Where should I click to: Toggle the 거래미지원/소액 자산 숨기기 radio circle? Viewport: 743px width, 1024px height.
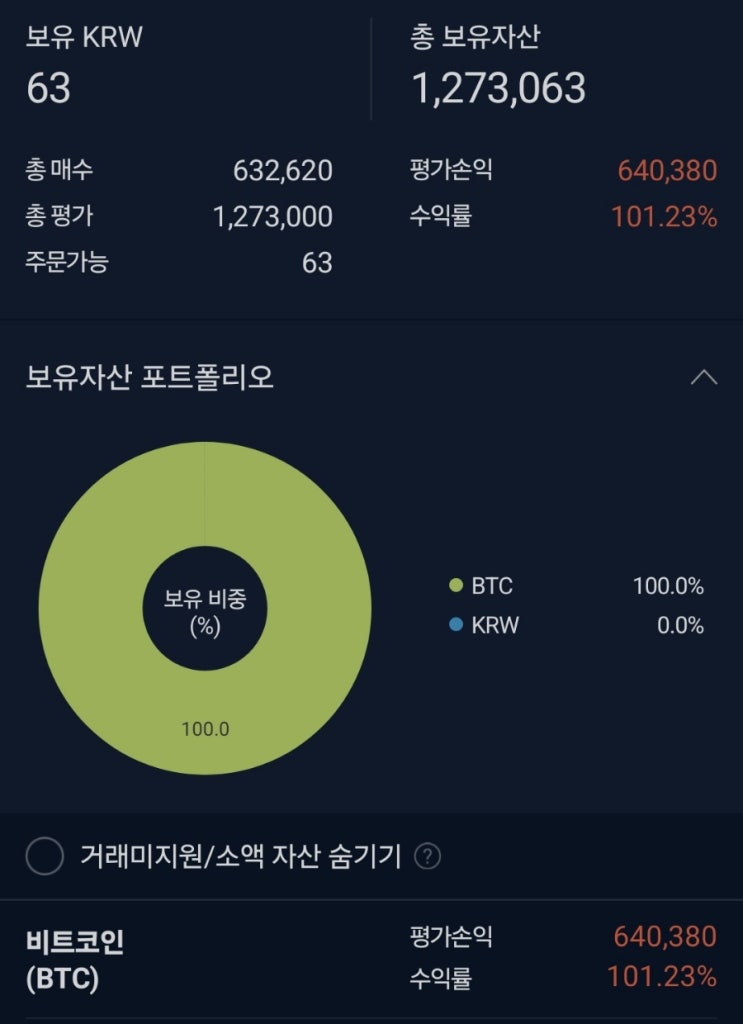click(x=45, y=856)
